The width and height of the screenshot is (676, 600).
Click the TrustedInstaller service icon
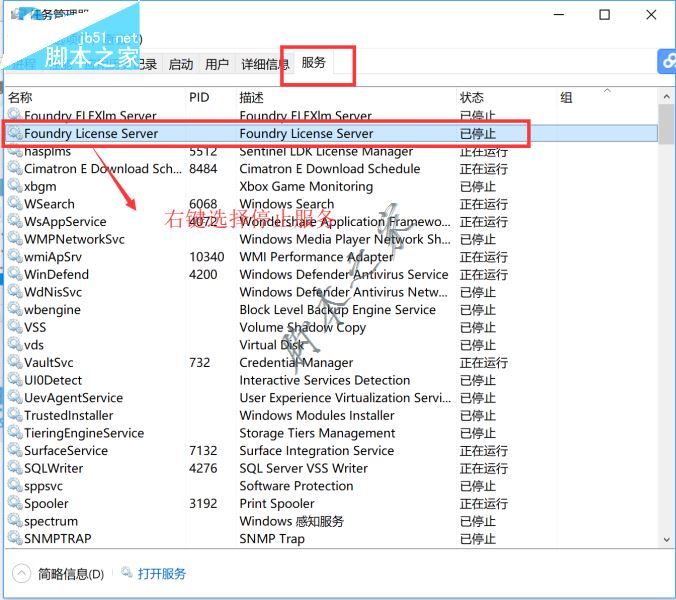(x=15, y=415)
